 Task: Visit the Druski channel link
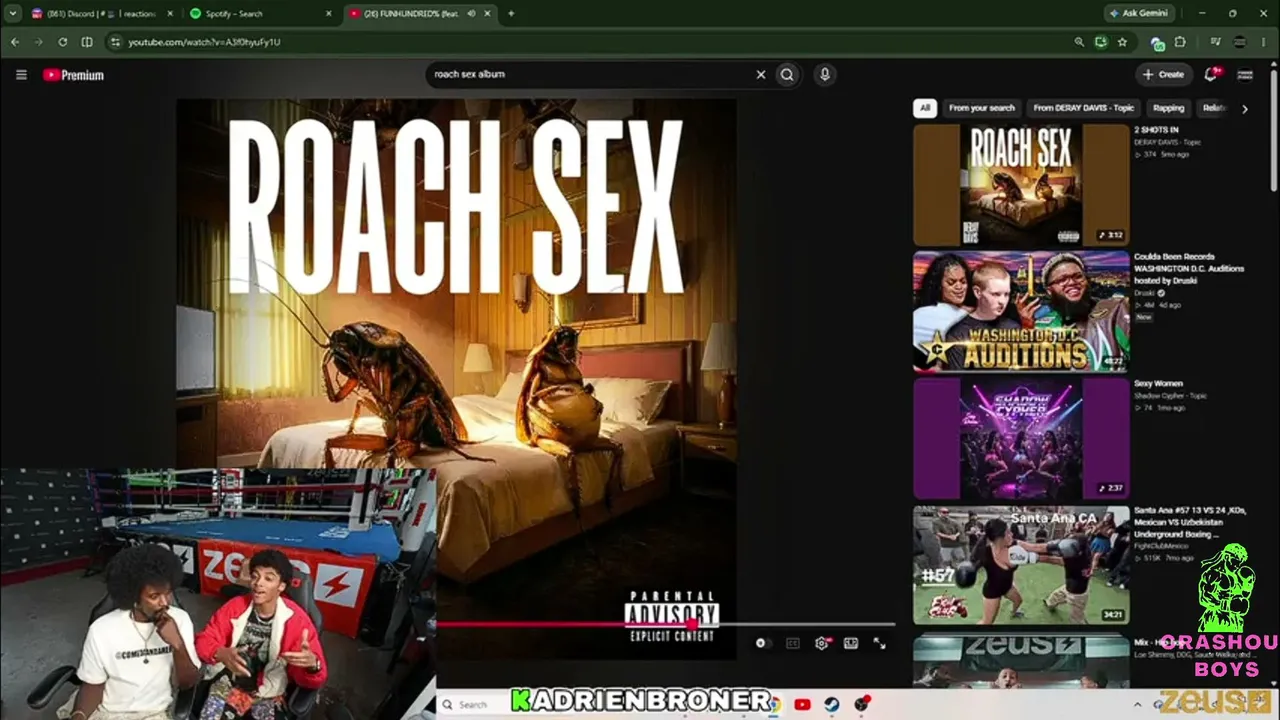click(x=1144, y=293)
